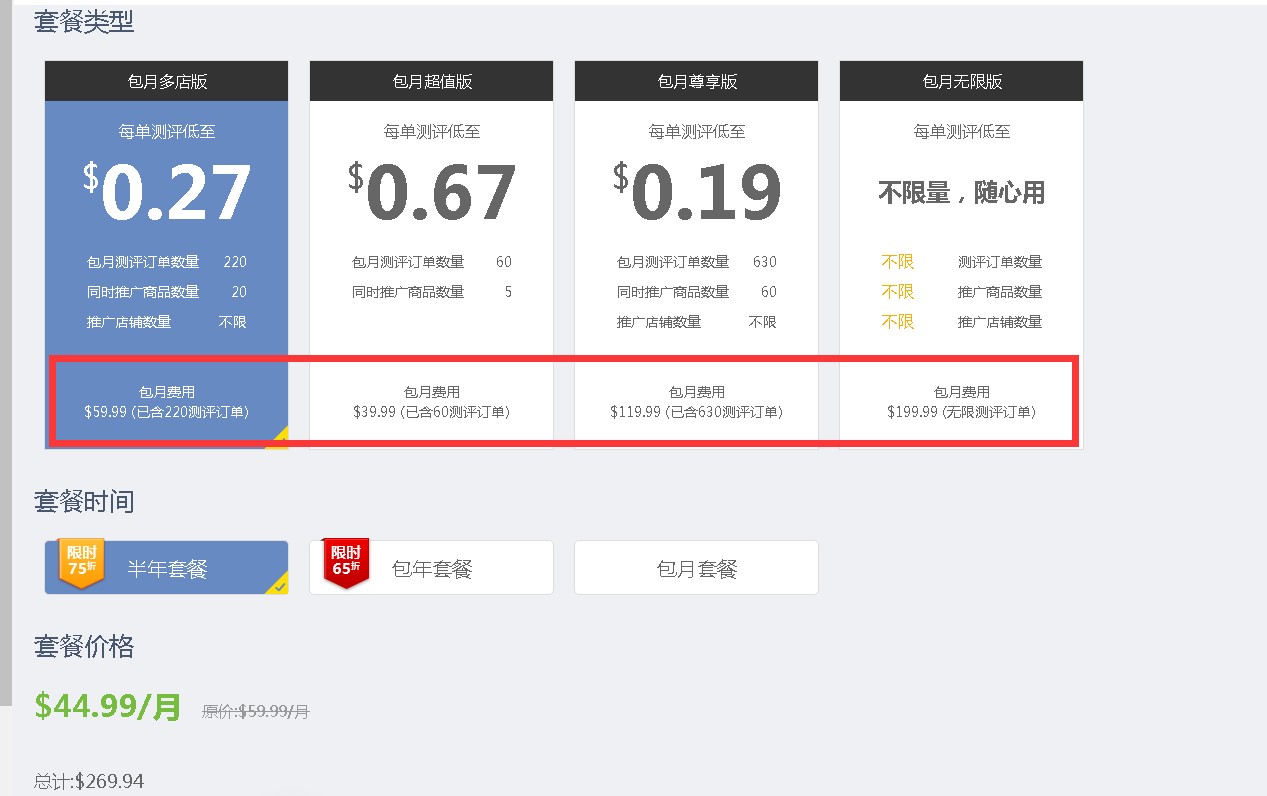This screenshot has width=1267, height=796.
Task: Select the 包月超值版 plan header
Action: [432, 82]
